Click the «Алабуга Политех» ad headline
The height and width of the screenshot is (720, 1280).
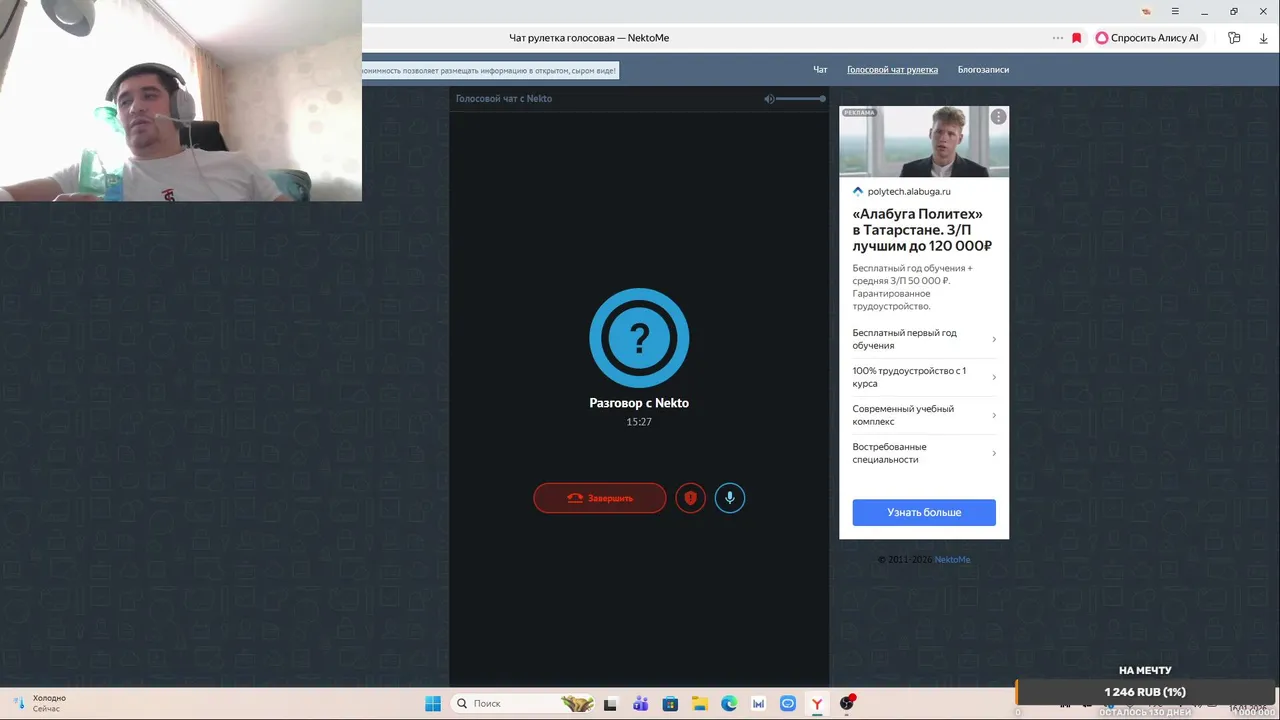pyautogui.click(x=922, y=230)
